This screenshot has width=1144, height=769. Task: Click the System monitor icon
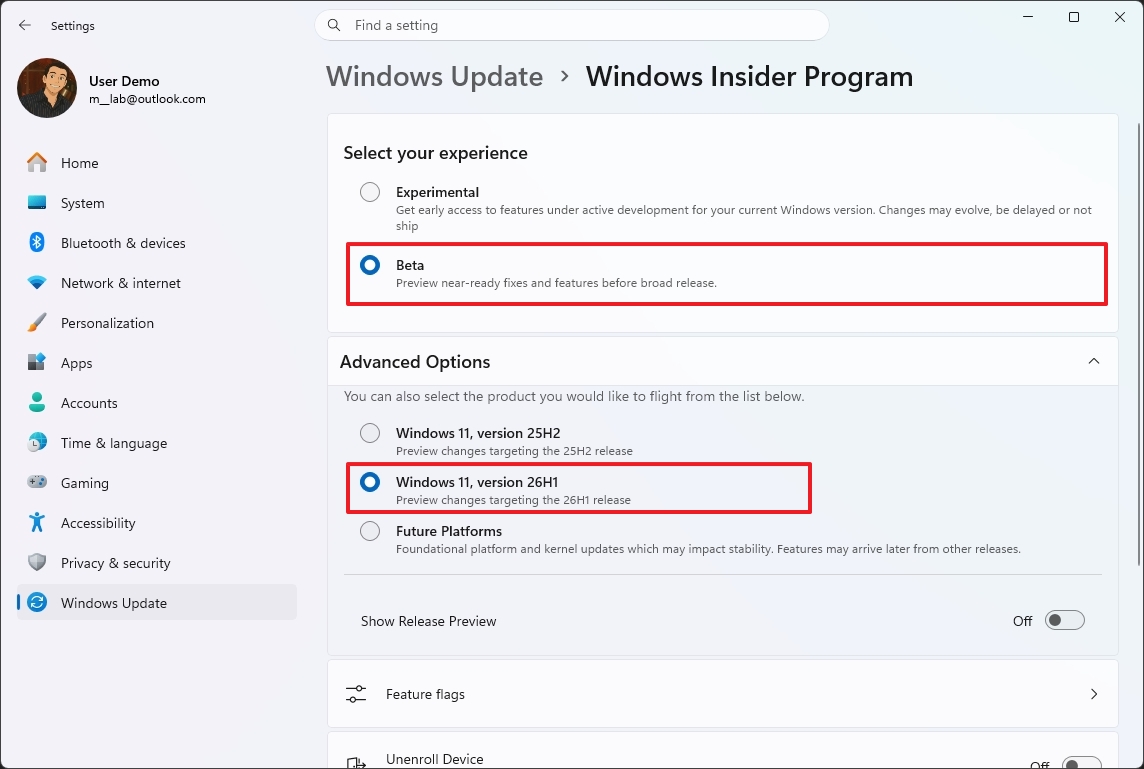coord(37,202)
